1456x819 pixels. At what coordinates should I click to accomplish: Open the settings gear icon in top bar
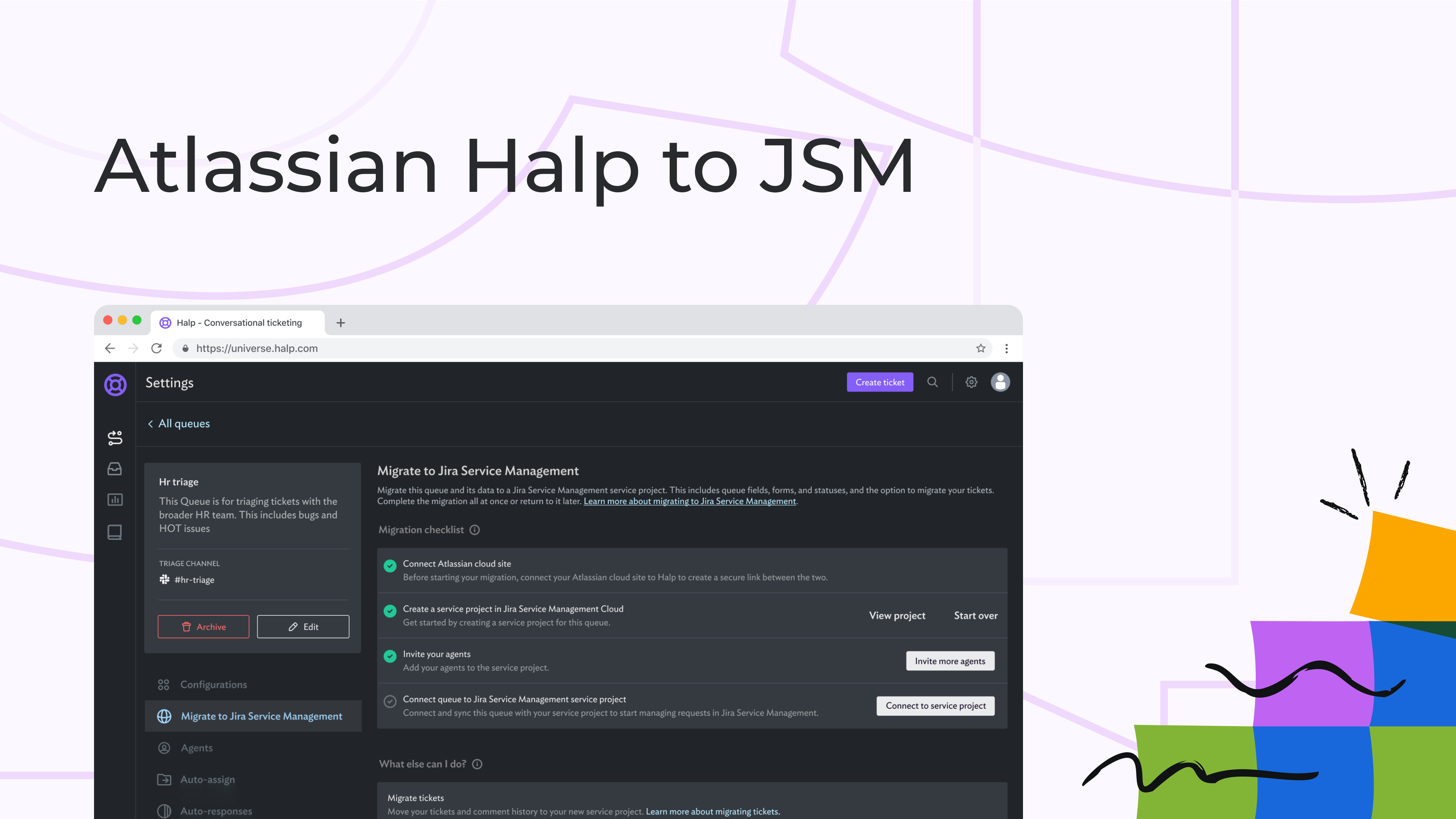coord(971,382)
